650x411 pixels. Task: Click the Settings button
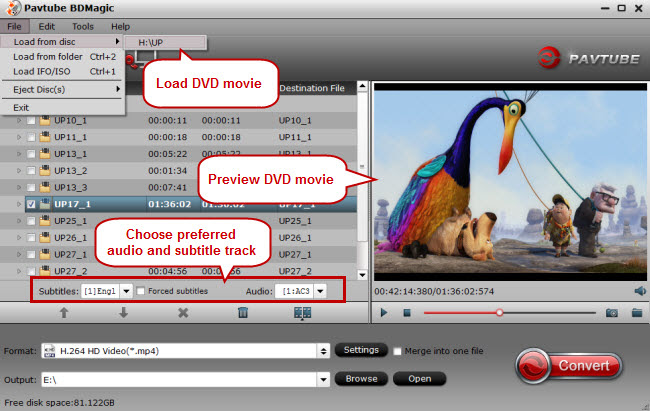pos(361,350)
